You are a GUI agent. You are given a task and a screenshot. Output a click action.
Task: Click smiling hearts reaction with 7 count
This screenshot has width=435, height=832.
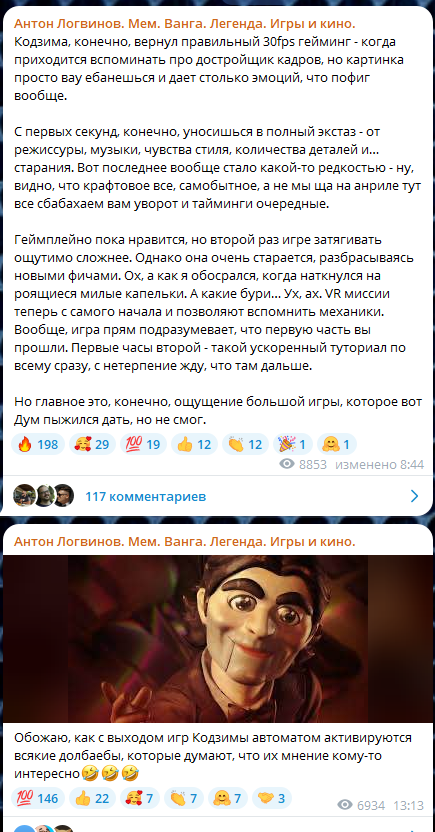[x=140, y=798]
